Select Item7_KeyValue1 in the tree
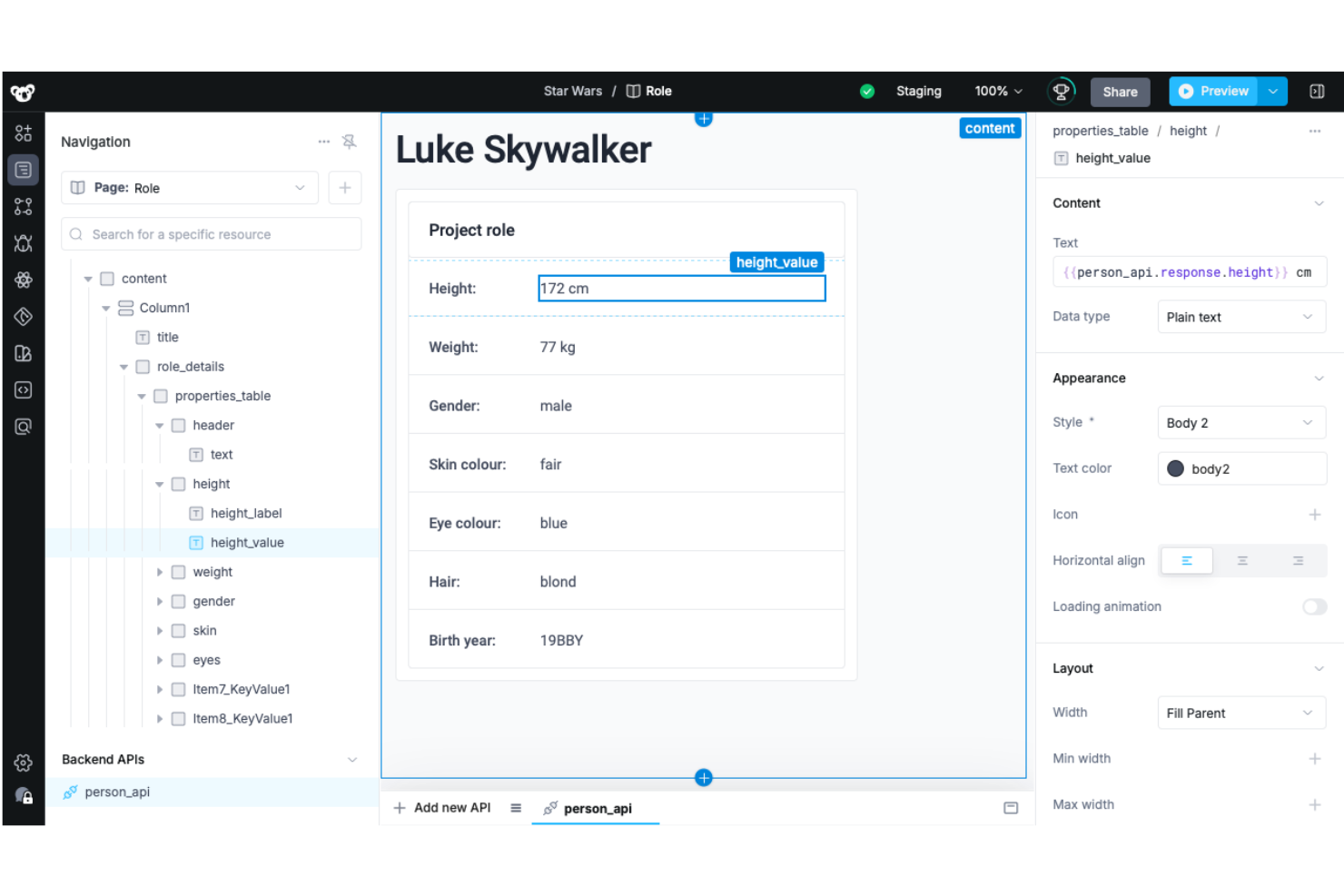Viewport: 1344px width, 896px height. click(242, 689)
